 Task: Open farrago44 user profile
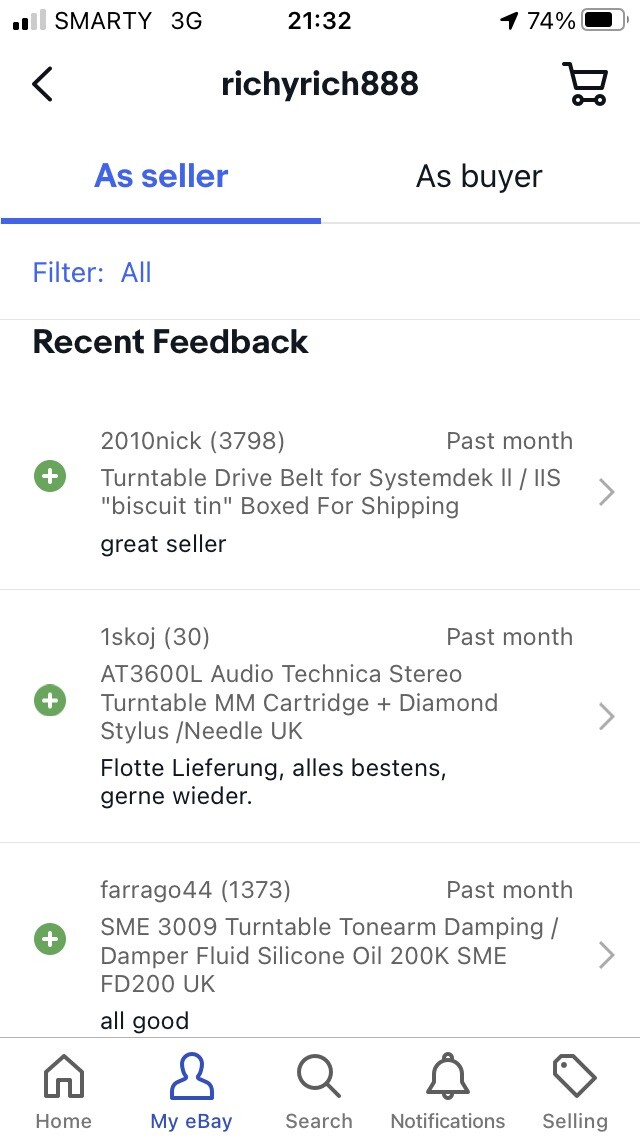pyautogui.click(x=196, y=890)
